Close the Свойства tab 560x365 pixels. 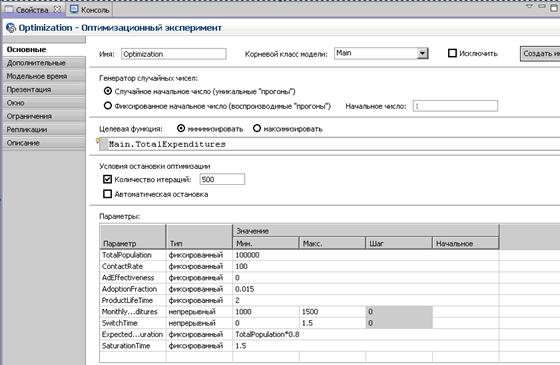tap(57, 10)
